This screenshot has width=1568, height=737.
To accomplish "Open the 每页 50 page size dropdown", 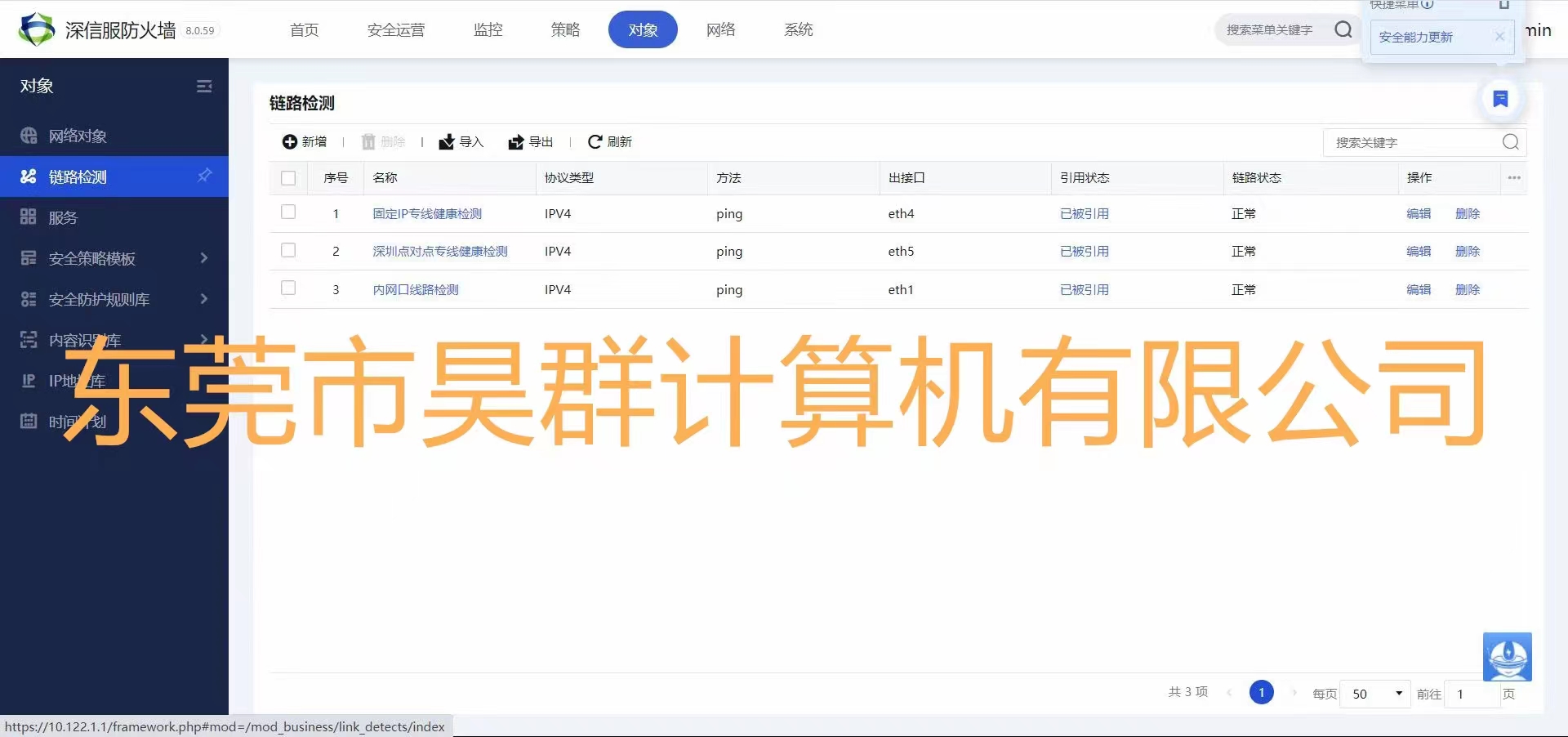I will [1376, 694].
